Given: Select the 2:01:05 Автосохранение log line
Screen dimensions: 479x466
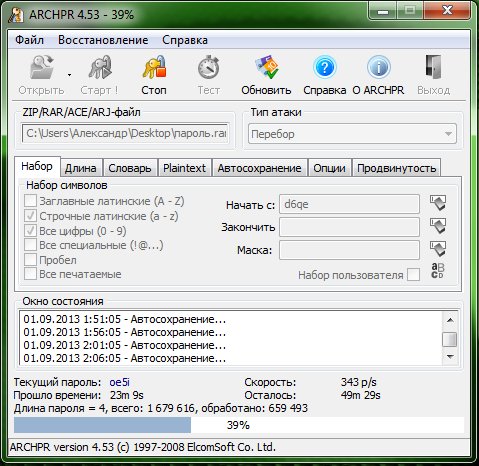Looking at the screenshot, I should point(125,345).
